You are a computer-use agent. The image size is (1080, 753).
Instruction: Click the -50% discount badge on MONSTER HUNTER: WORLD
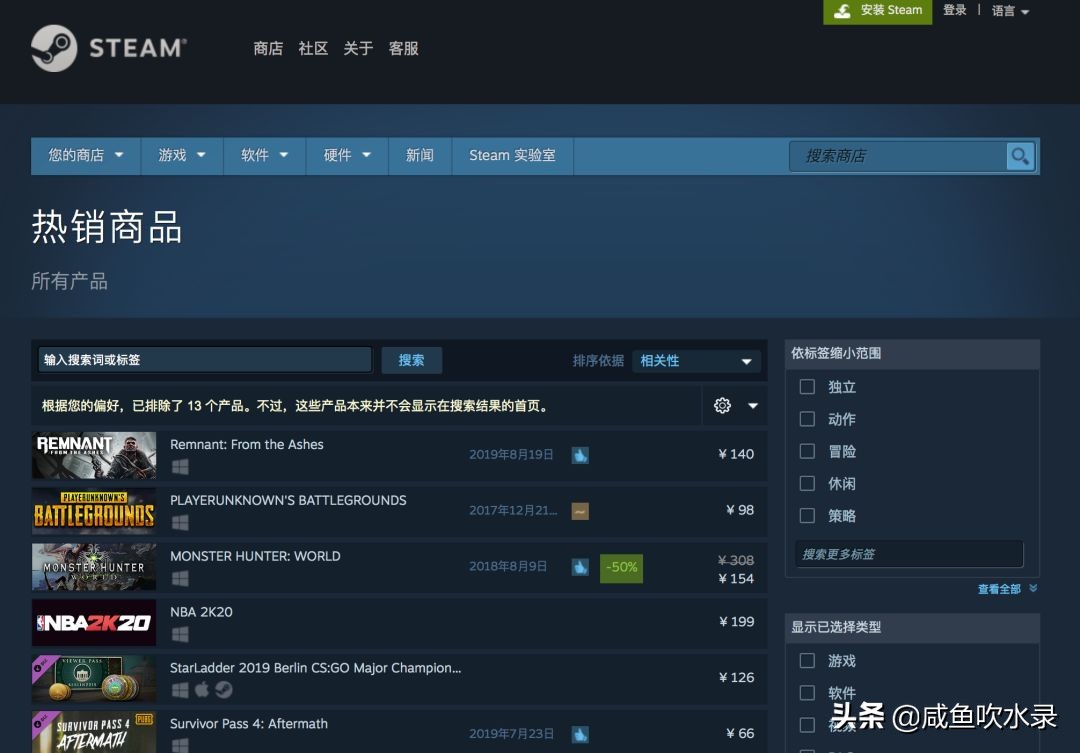621,567
